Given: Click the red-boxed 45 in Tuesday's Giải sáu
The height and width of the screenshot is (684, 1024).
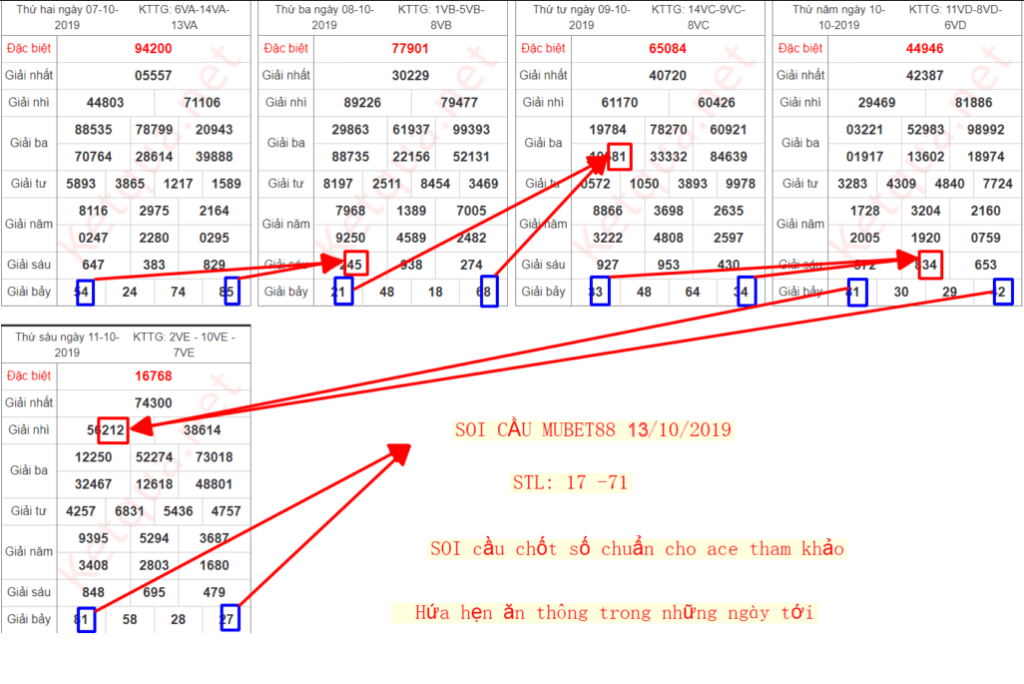Looking at the screenshot, I should [355, 264].
